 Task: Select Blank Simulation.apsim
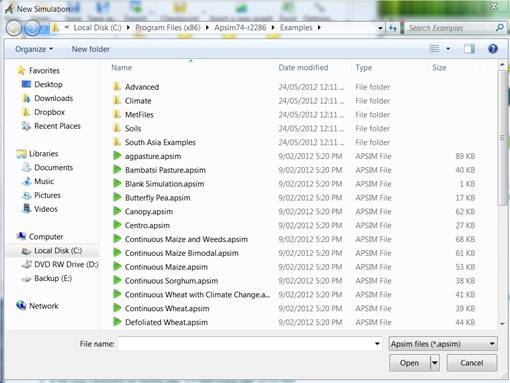coord(164,184)
